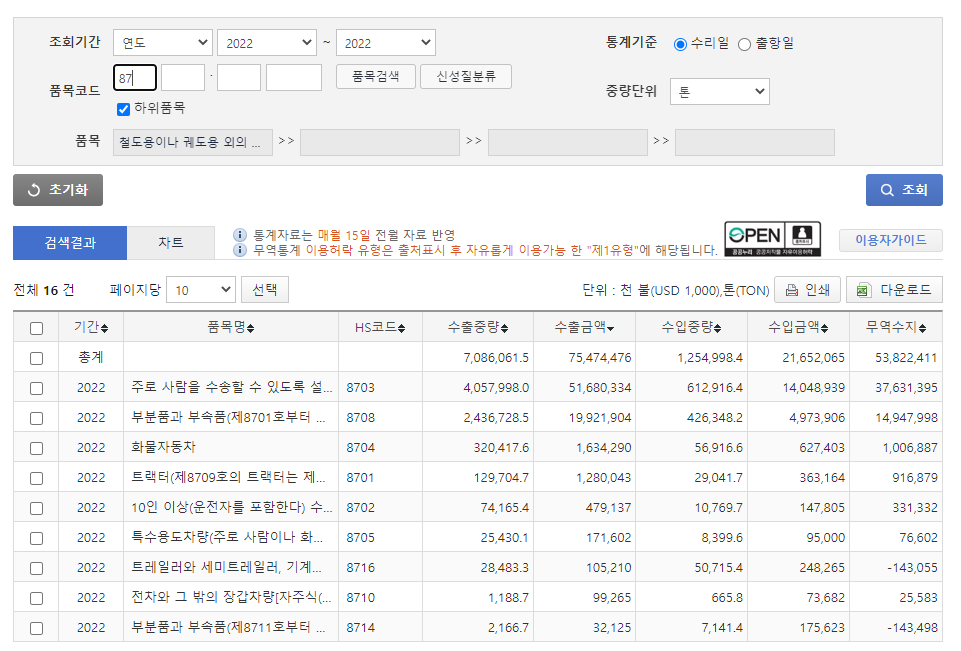Check the HS code 8701 row checkbox
This screenshot has height=651, width=961.
(36, 478)
